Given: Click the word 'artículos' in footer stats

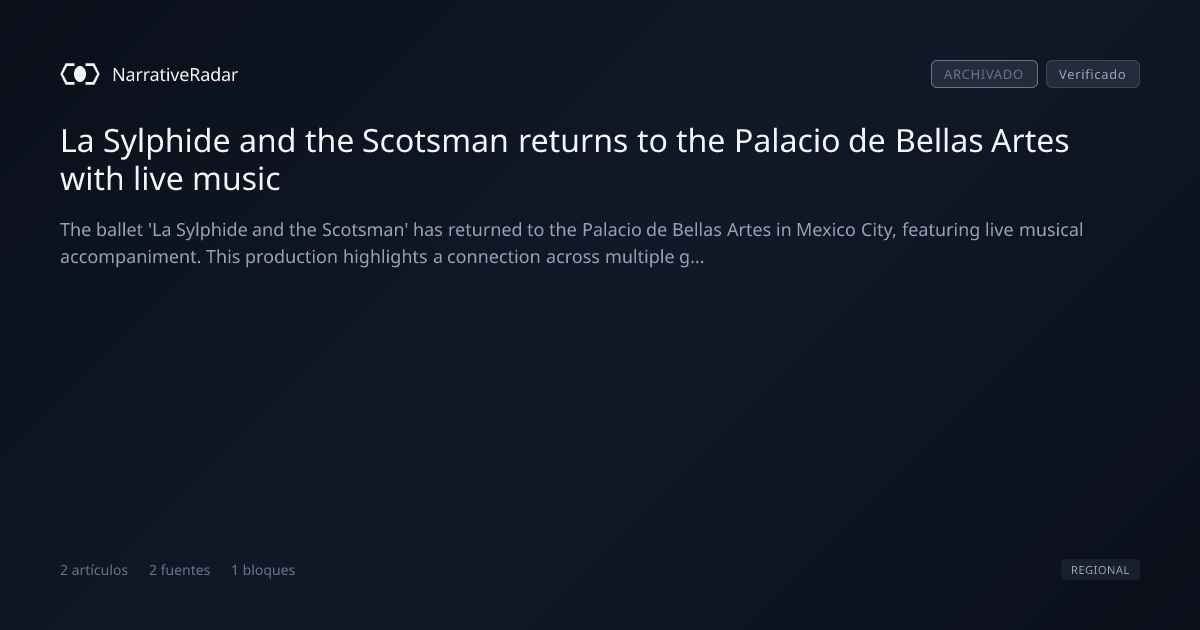Looking at the screenshot, I should click(100, 570).
